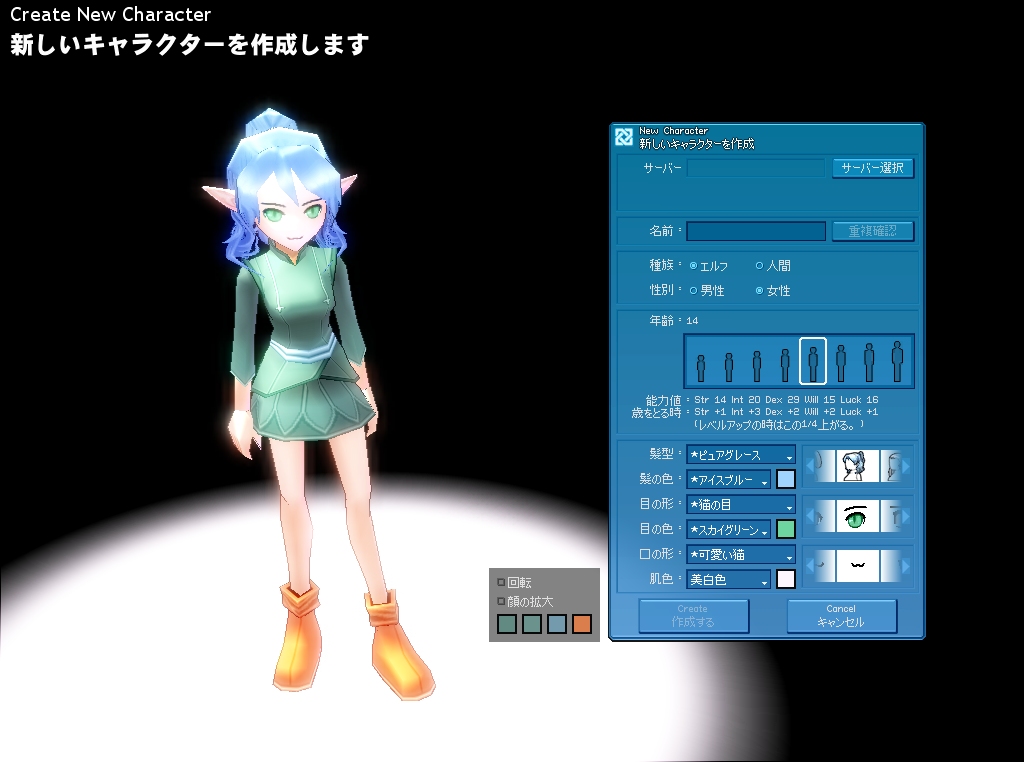Click the ponytail hairstyle thumbnail
Image resolution: width=1024 pixels, height=762 pixels.
point(857,466)
